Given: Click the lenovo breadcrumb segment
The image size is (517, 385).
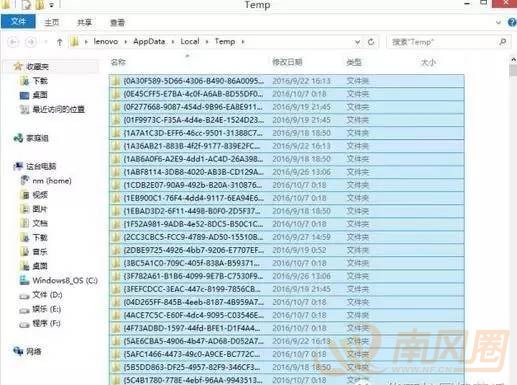Looking at the screenshot, I should (106, 41).
